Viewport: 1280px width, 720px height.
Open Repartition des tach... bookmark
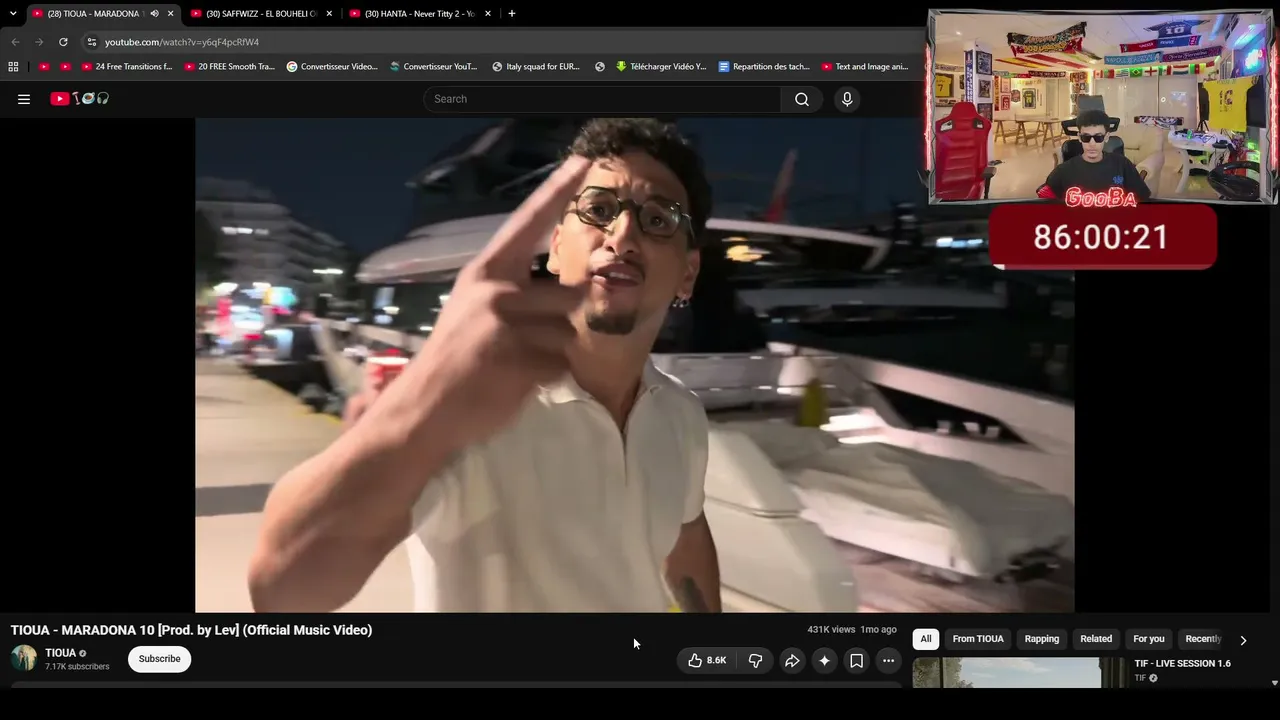click(764, 67)
